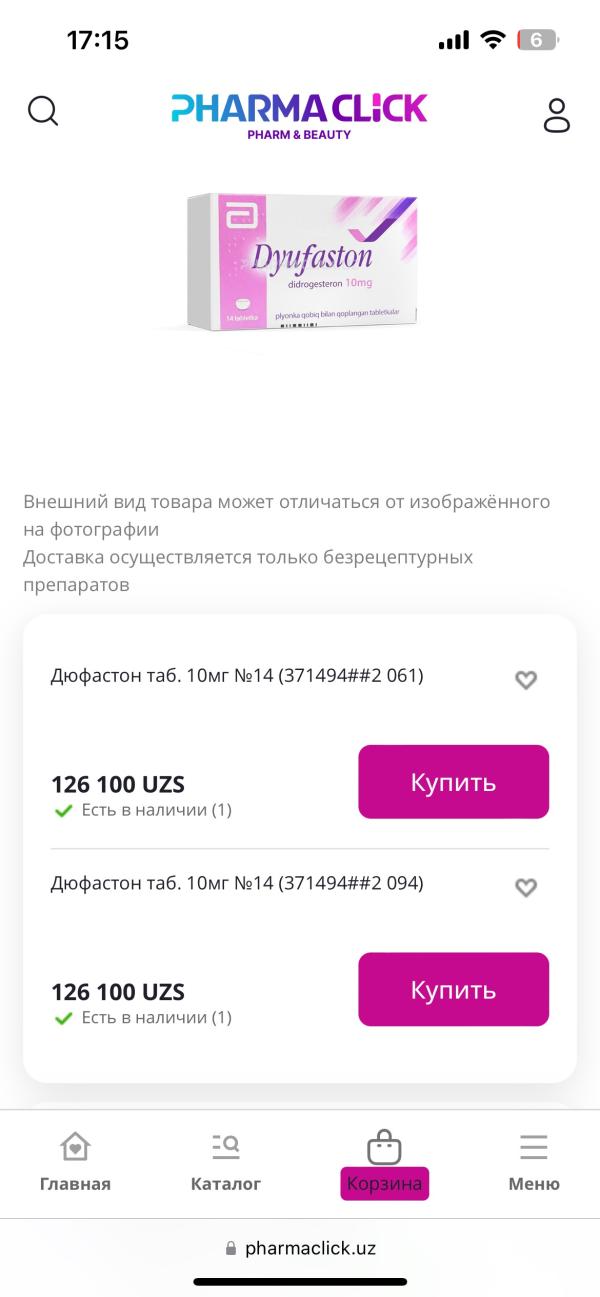Open the Корзина shopping bag icon

(384, 1147)
